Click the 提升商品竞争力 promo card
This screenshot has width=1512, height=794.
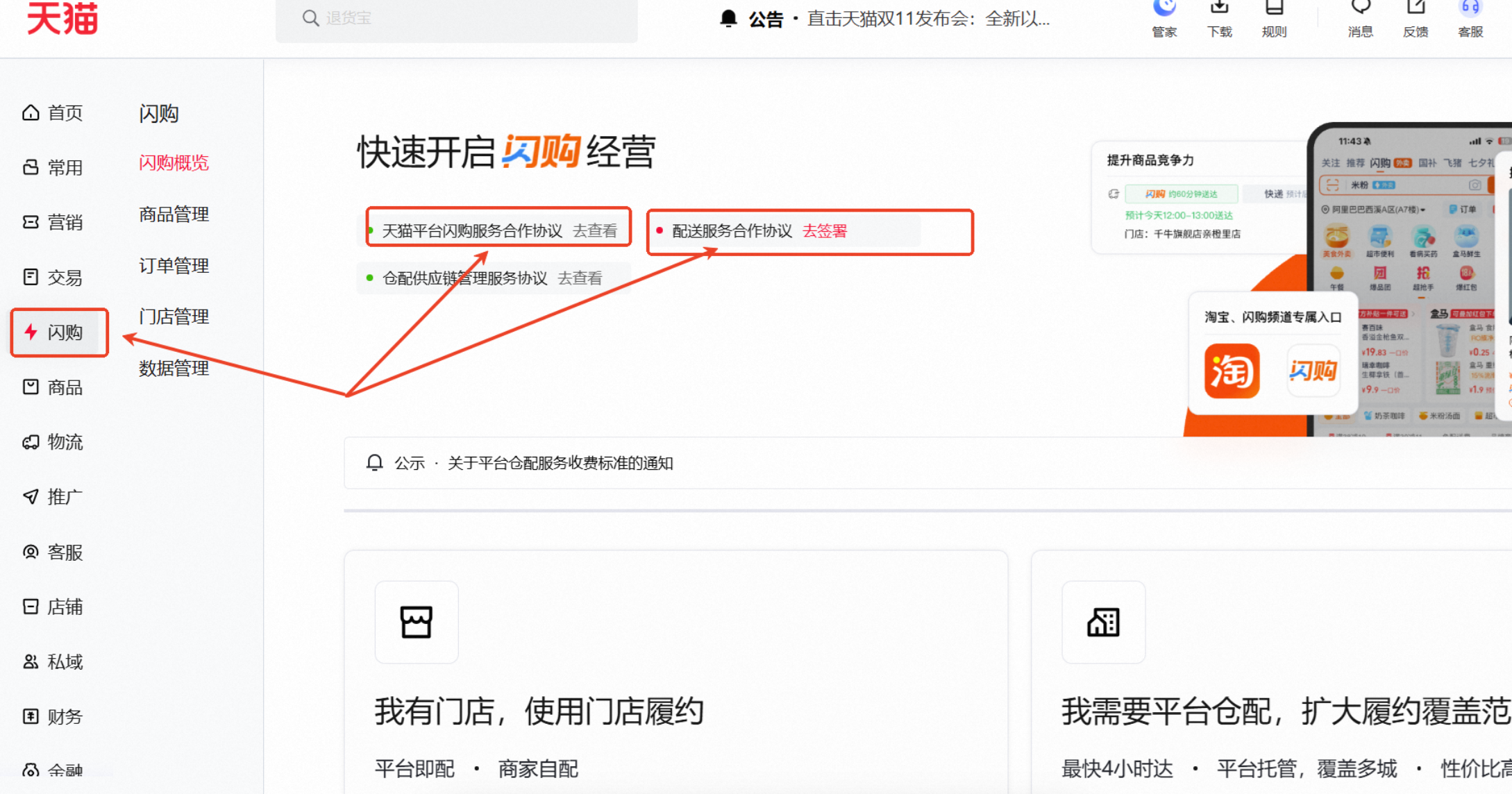coord(1199,198)
